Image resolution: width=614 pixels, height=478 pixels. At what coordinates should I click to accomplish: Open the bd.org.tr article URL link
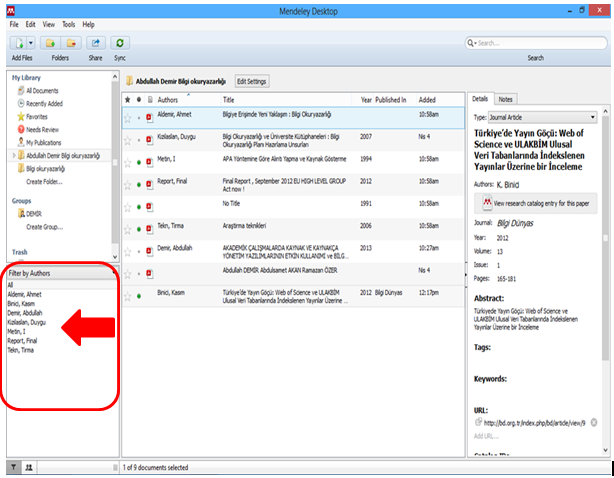pos(535,423)
